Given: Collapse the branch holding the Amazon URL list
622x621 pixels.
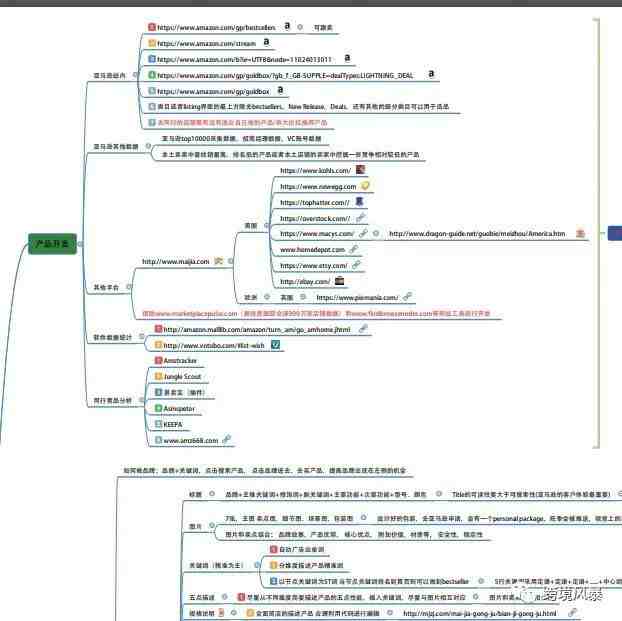Looking at the screenshot, I should point(135,75).
